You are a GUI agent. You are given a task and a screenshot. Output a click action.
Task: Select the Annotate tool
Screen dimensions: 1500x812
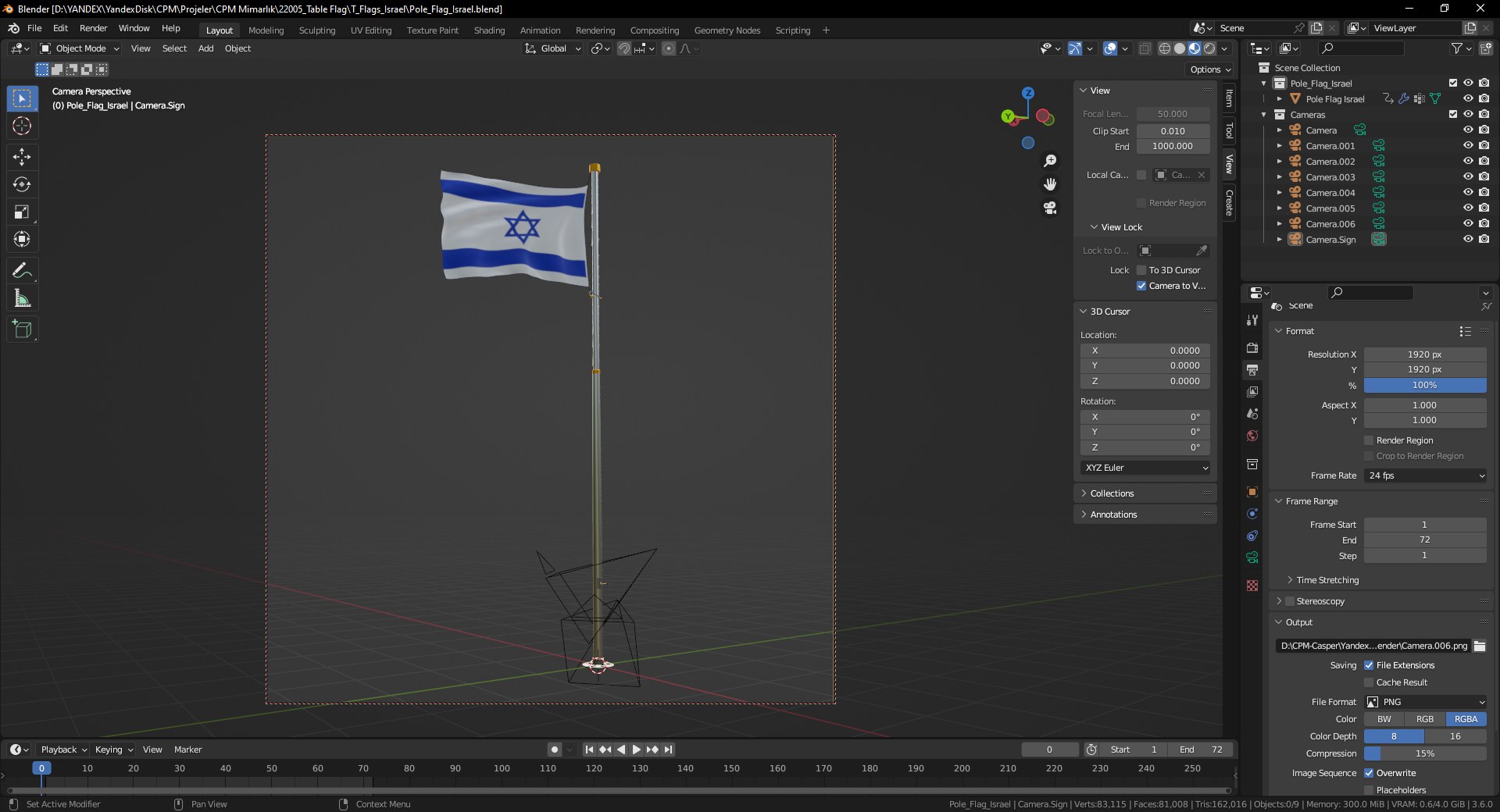click(22, 271)
